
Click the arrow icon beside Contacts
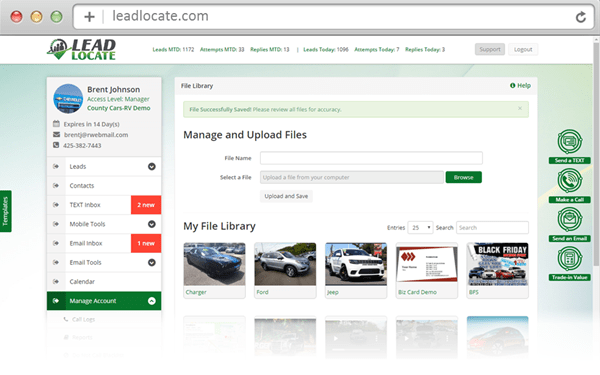56,186
